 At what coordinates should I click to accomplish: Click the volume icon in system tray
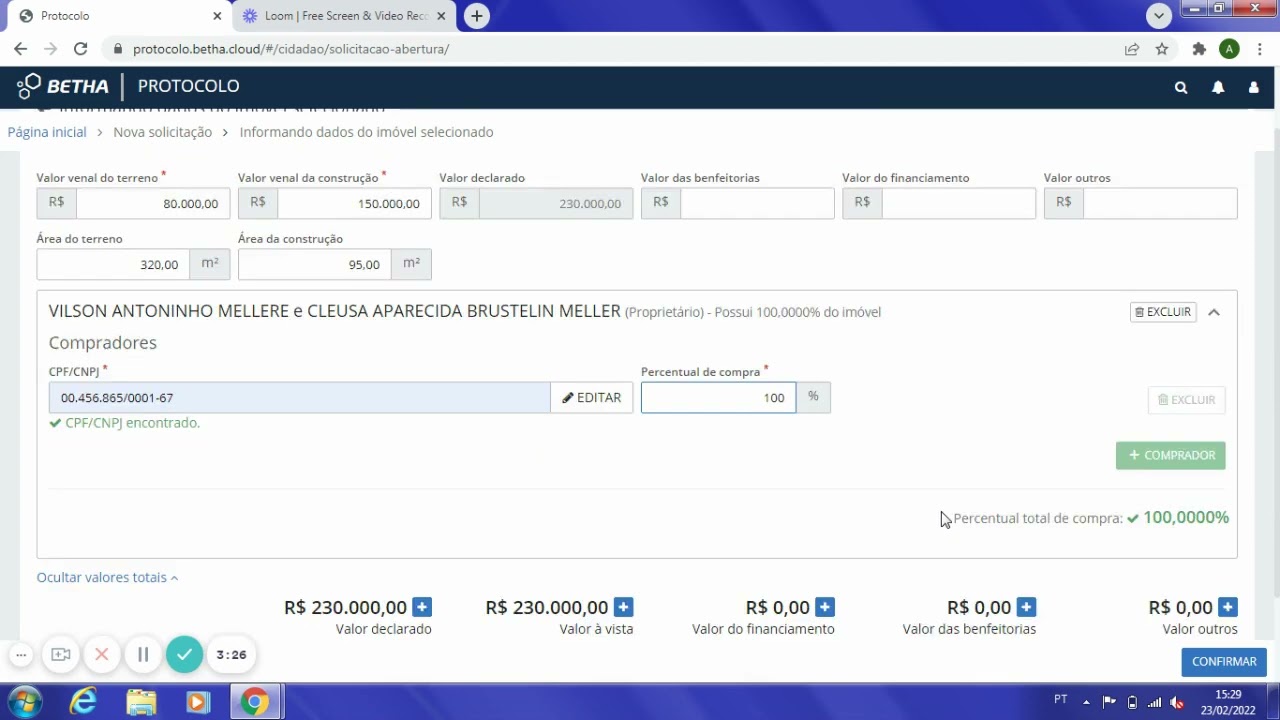coord(1177,702)
